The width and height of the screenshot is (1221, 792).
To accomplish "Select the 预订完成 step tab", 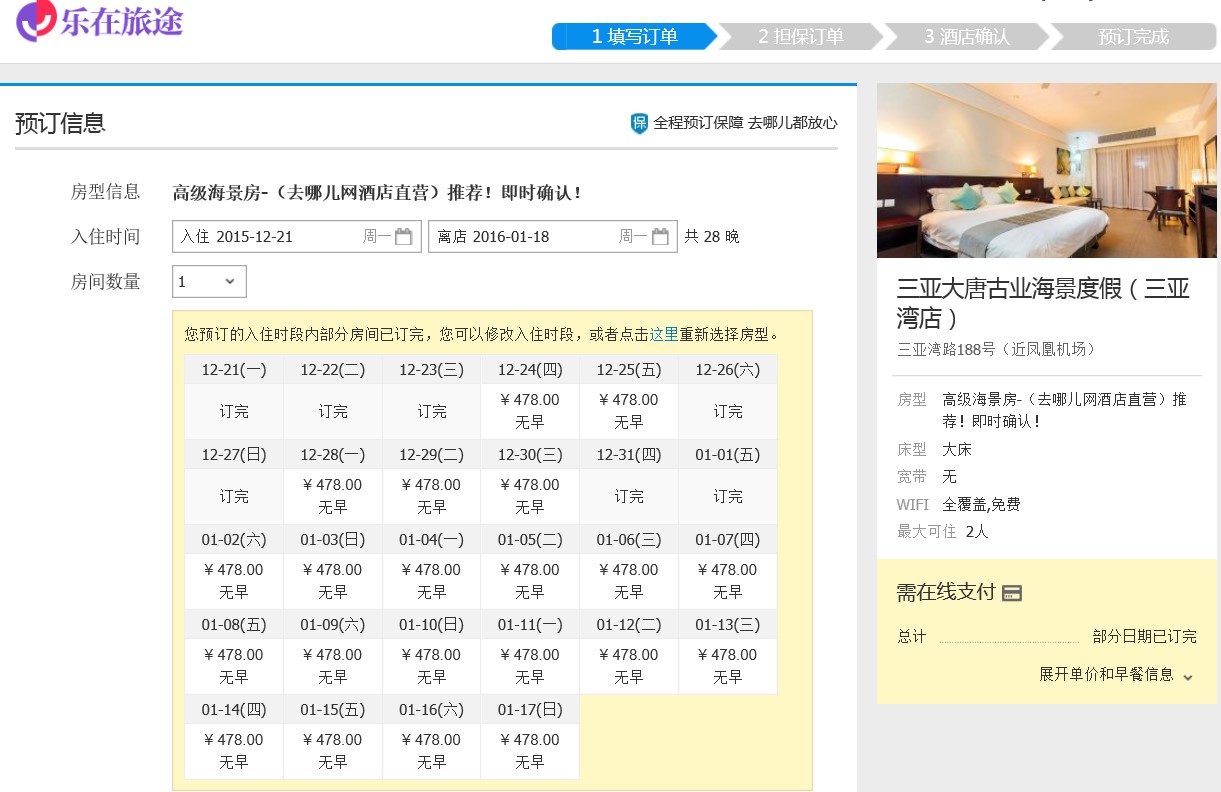I will coord(1132,37).
